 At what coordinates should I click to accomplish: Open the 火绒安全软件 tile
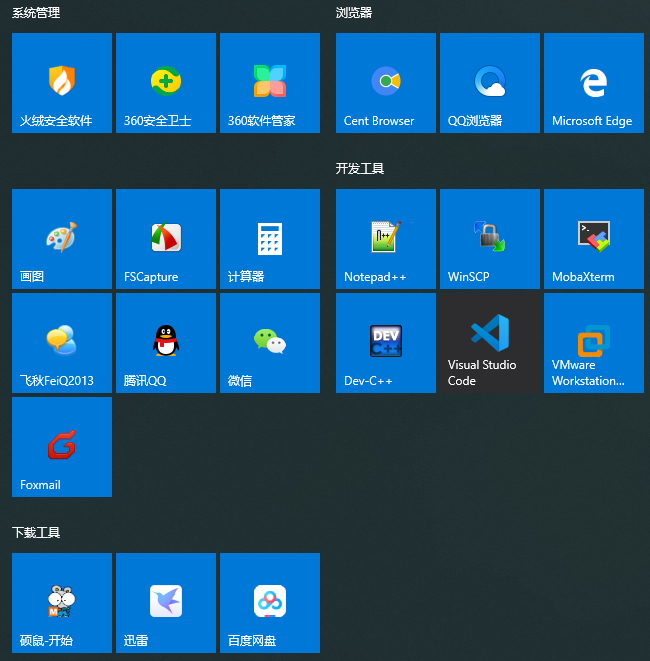point(62,83)
